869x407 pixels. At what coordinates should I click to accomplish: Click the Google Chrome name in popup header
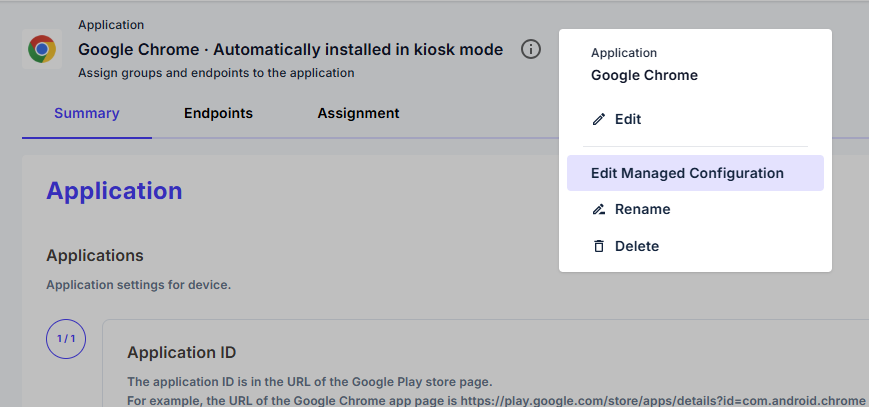point(644,75)
